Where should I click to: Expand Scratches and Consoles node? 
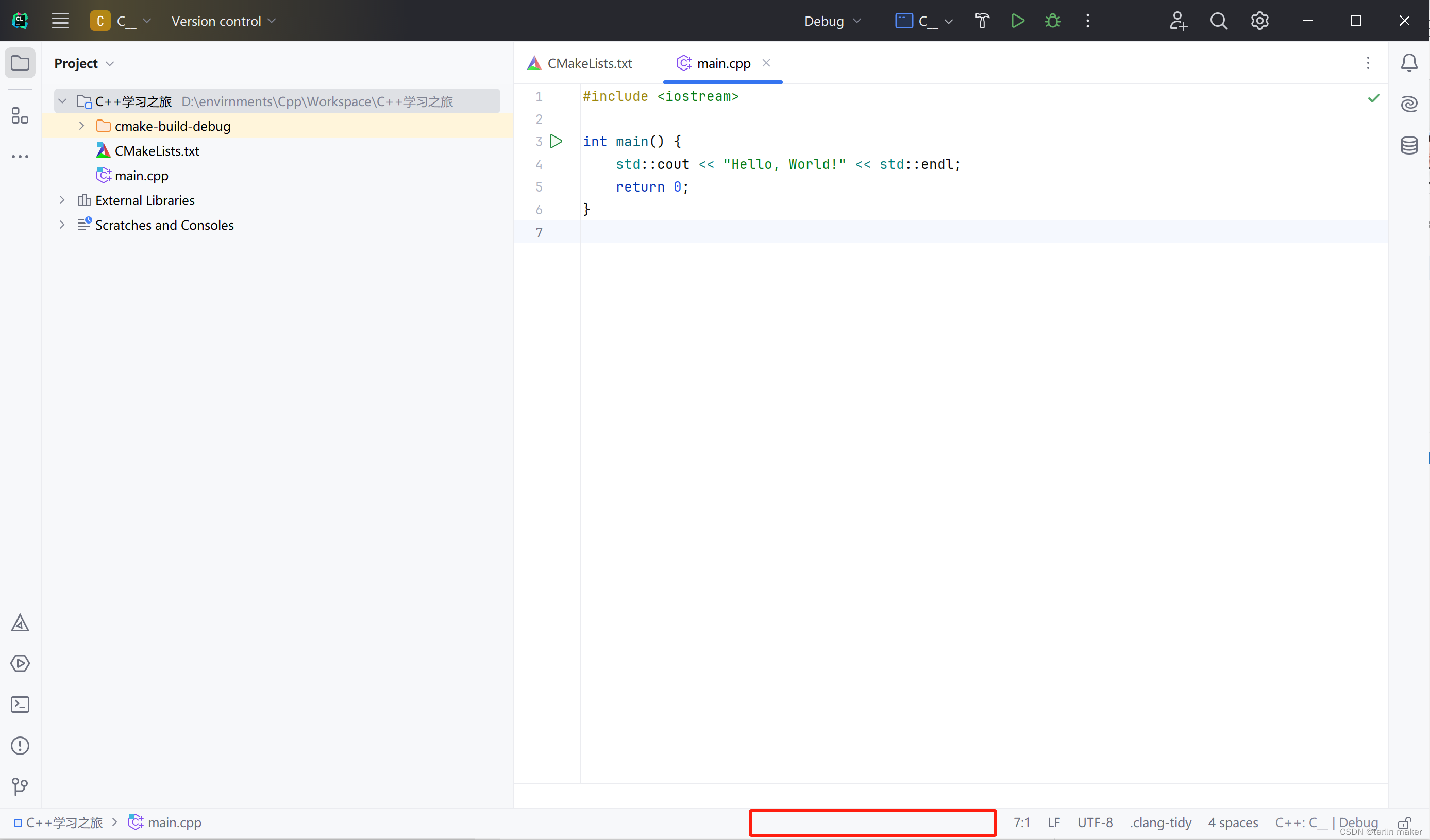[62, 225]
